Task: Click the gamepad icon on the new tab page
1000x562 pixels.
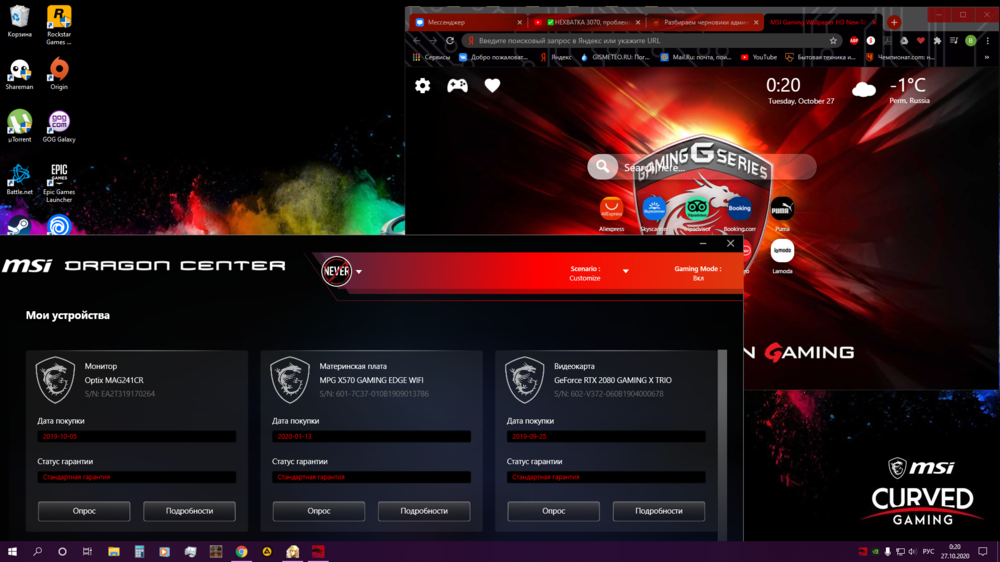Action: pos(457,86)
